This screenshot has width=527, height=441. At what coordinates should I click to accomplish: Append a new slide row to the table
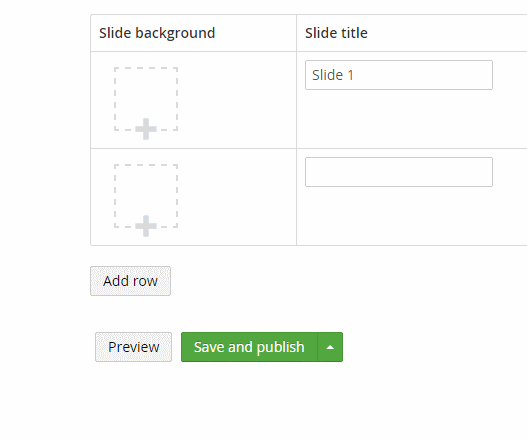click(x=130, y=281)
